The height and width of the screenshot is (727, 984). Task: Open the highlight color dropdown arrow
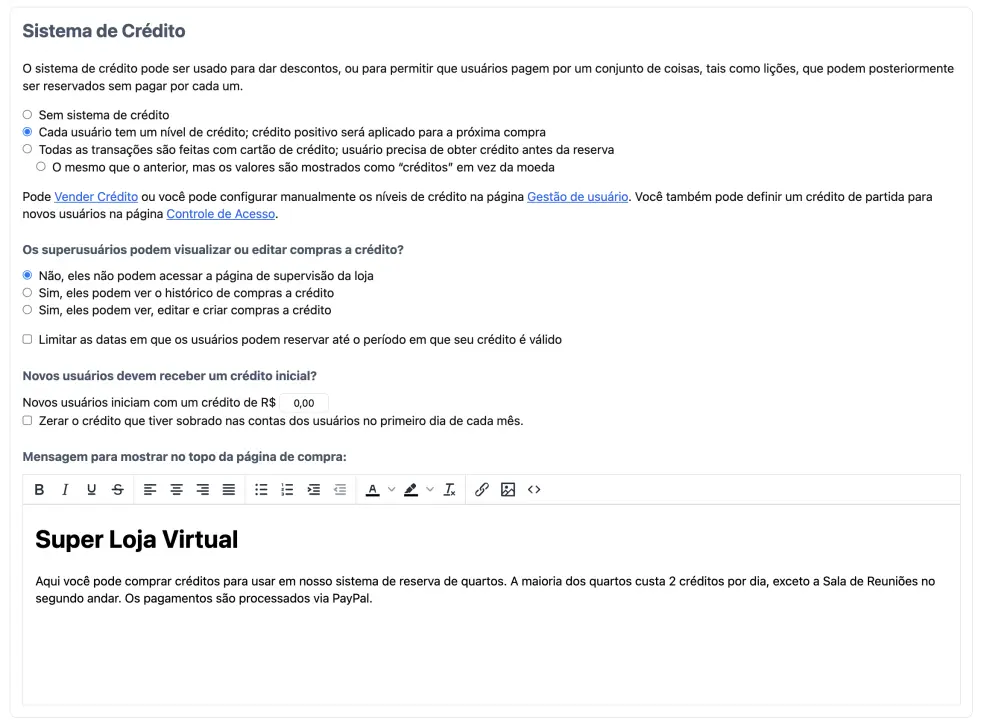(x=430, y=490)
